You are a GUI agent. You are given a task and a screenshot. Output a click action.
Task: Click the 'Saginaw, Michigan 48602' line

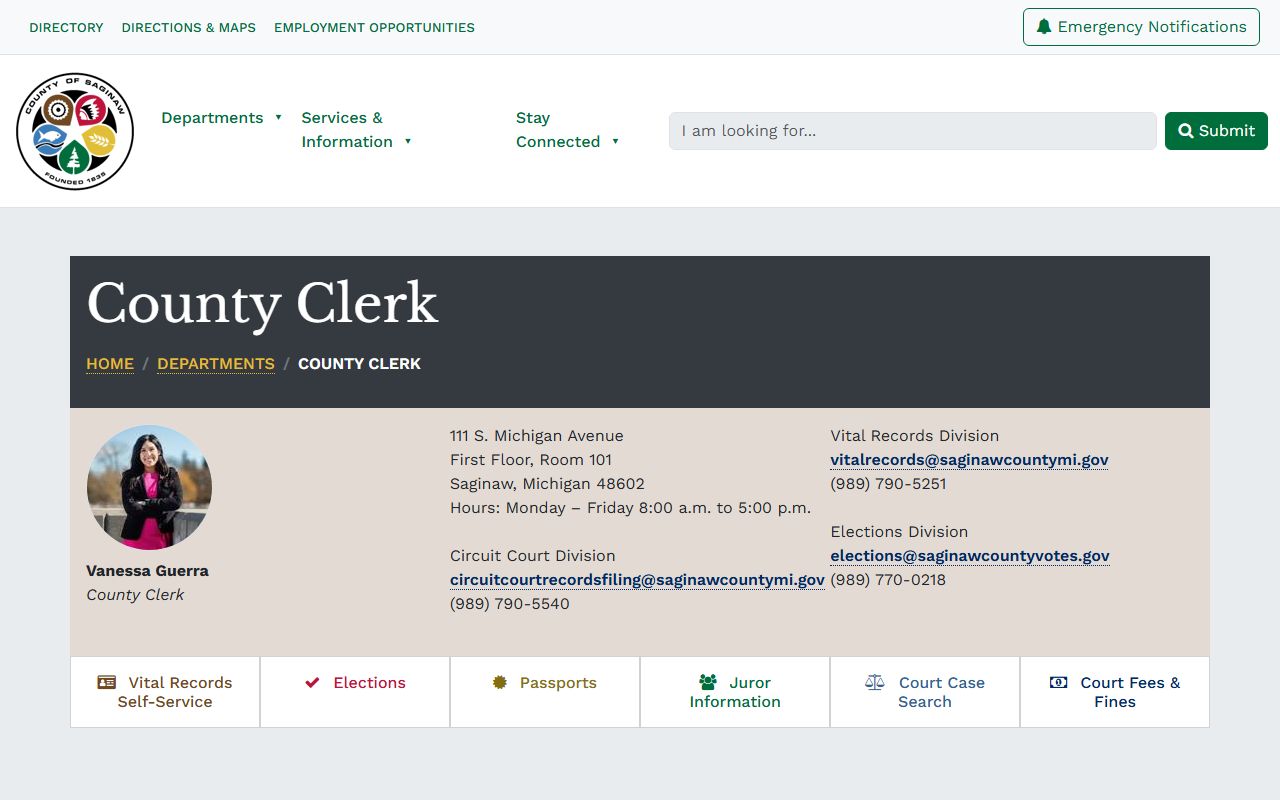pos(547,484)
